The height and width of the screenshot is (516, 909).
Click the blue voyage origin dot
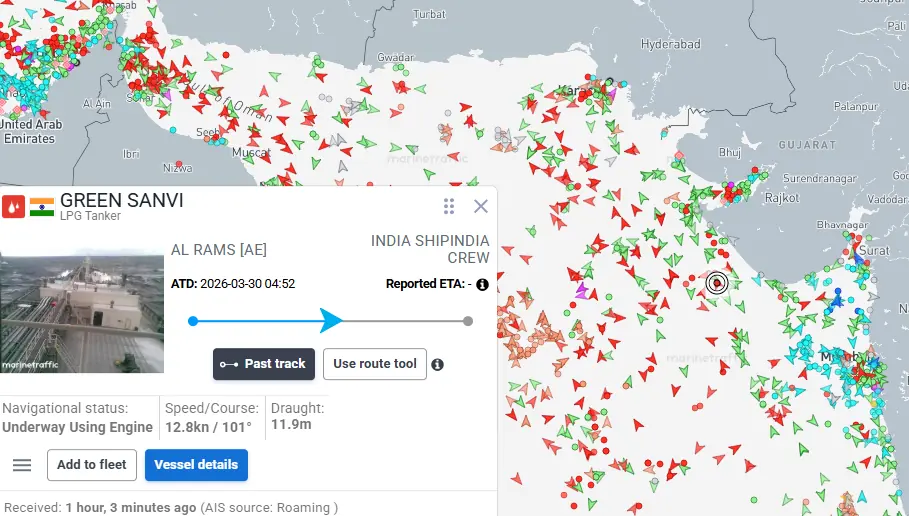tap(193, 321)
